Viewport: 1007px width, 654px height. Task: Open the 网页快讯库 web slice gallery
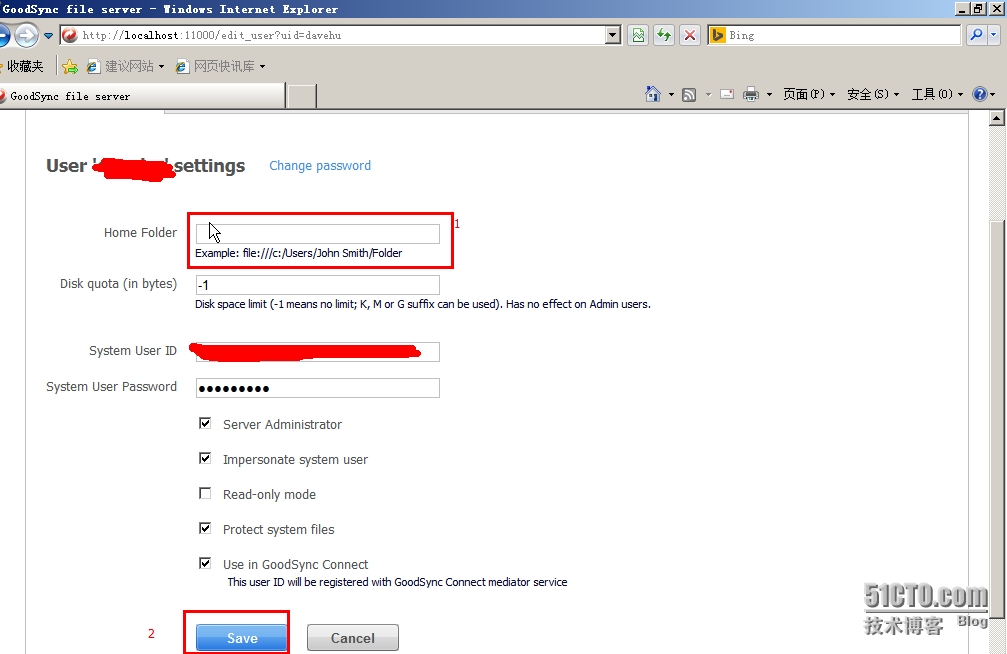(220, 66)
